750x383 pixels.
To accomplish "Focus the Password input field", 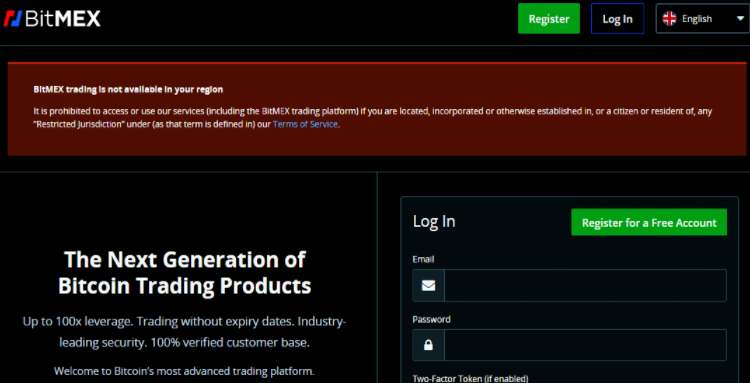I will pos(585,345).
